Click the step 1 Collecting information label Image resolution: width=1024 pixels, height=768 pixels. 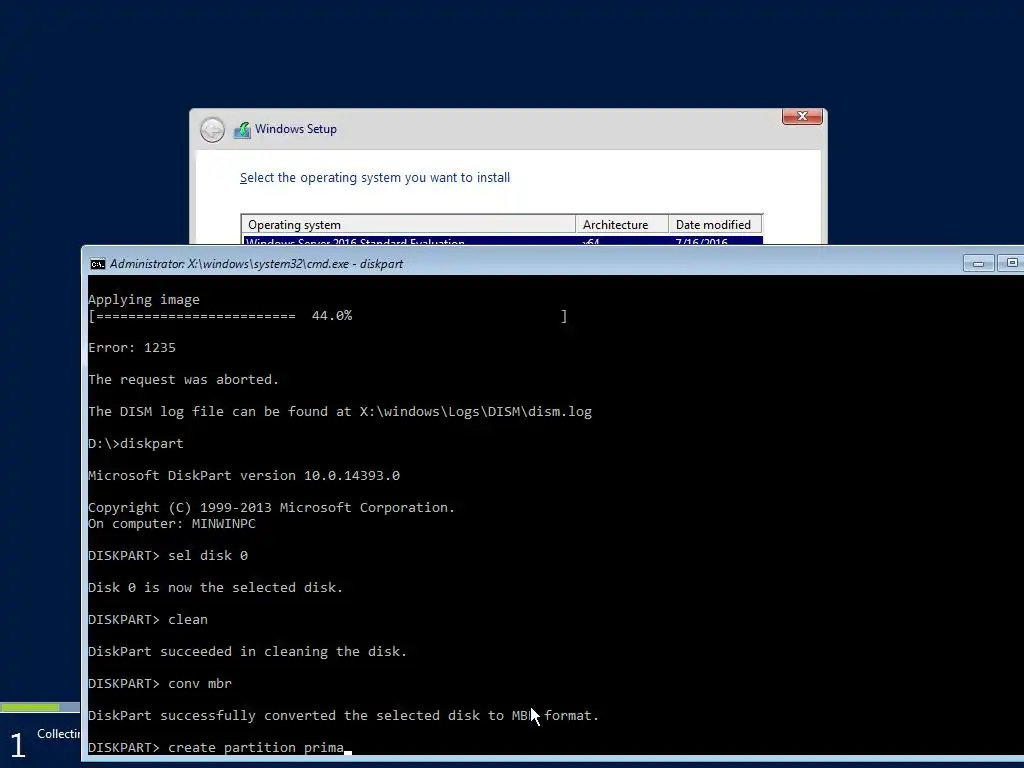(x=58, y=734)
